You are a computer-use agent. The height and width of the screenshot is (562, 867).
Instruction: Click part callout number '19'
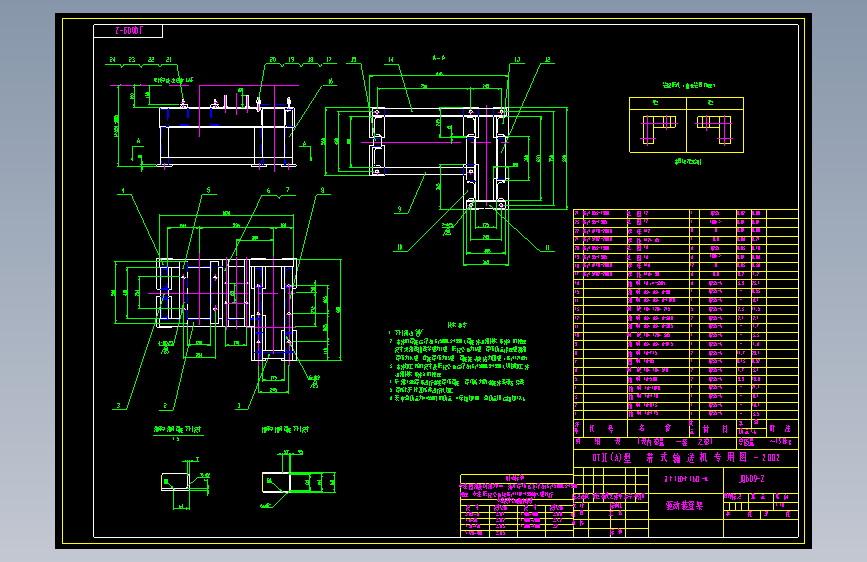coord(291,59)
